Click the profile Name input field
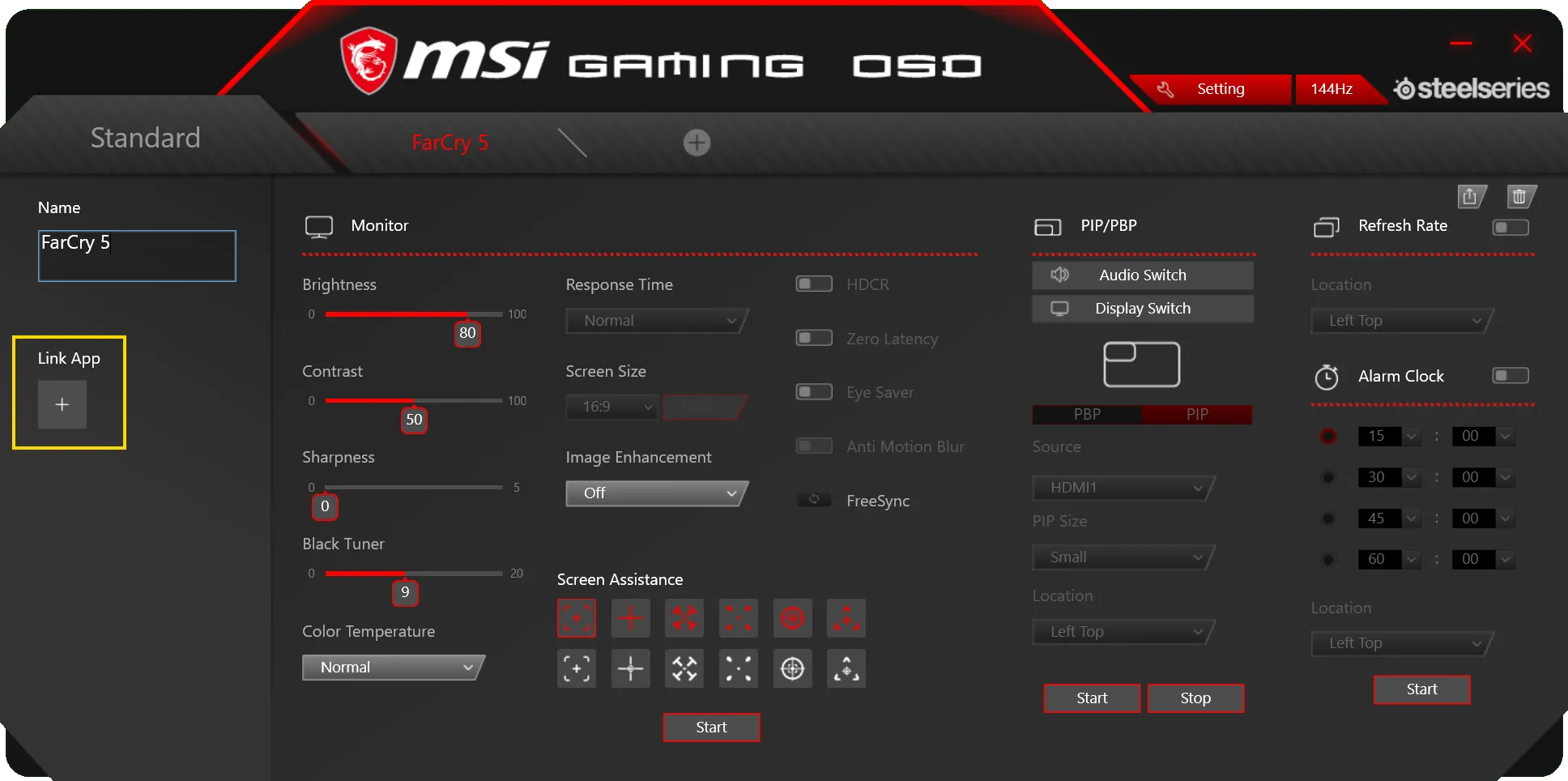 pos(137,256)
